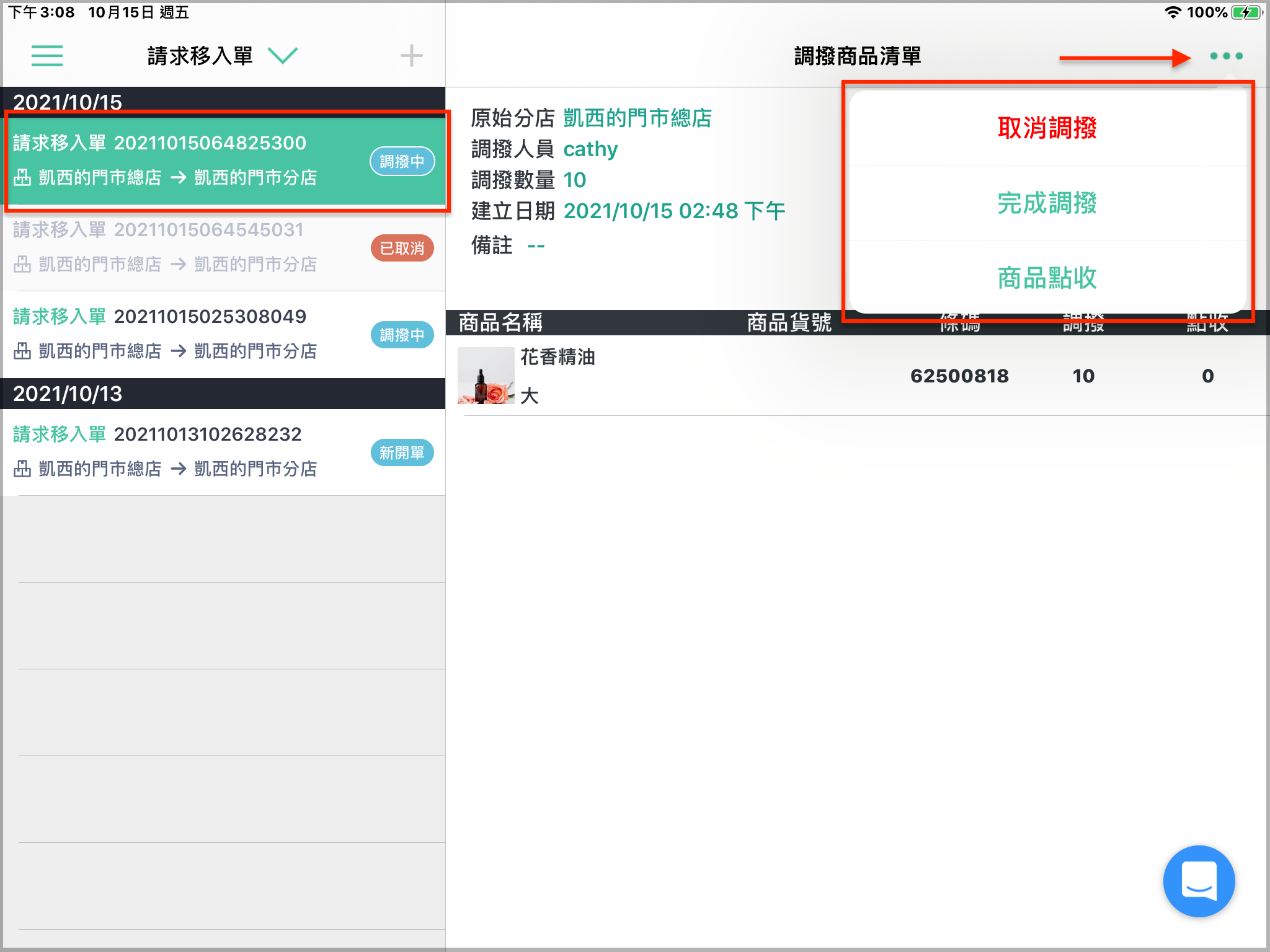1270x952 pixels.
Task: Select request order 20211013102628232
Action: click(x=224, y=452)
